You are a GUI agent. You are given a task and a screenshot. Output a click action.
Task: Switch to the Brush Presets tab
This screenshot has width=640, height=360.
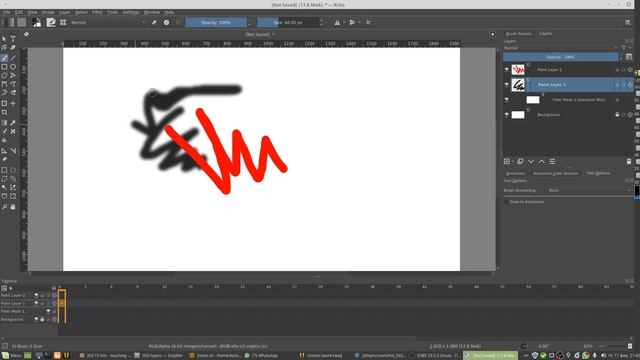click(518, 34)
